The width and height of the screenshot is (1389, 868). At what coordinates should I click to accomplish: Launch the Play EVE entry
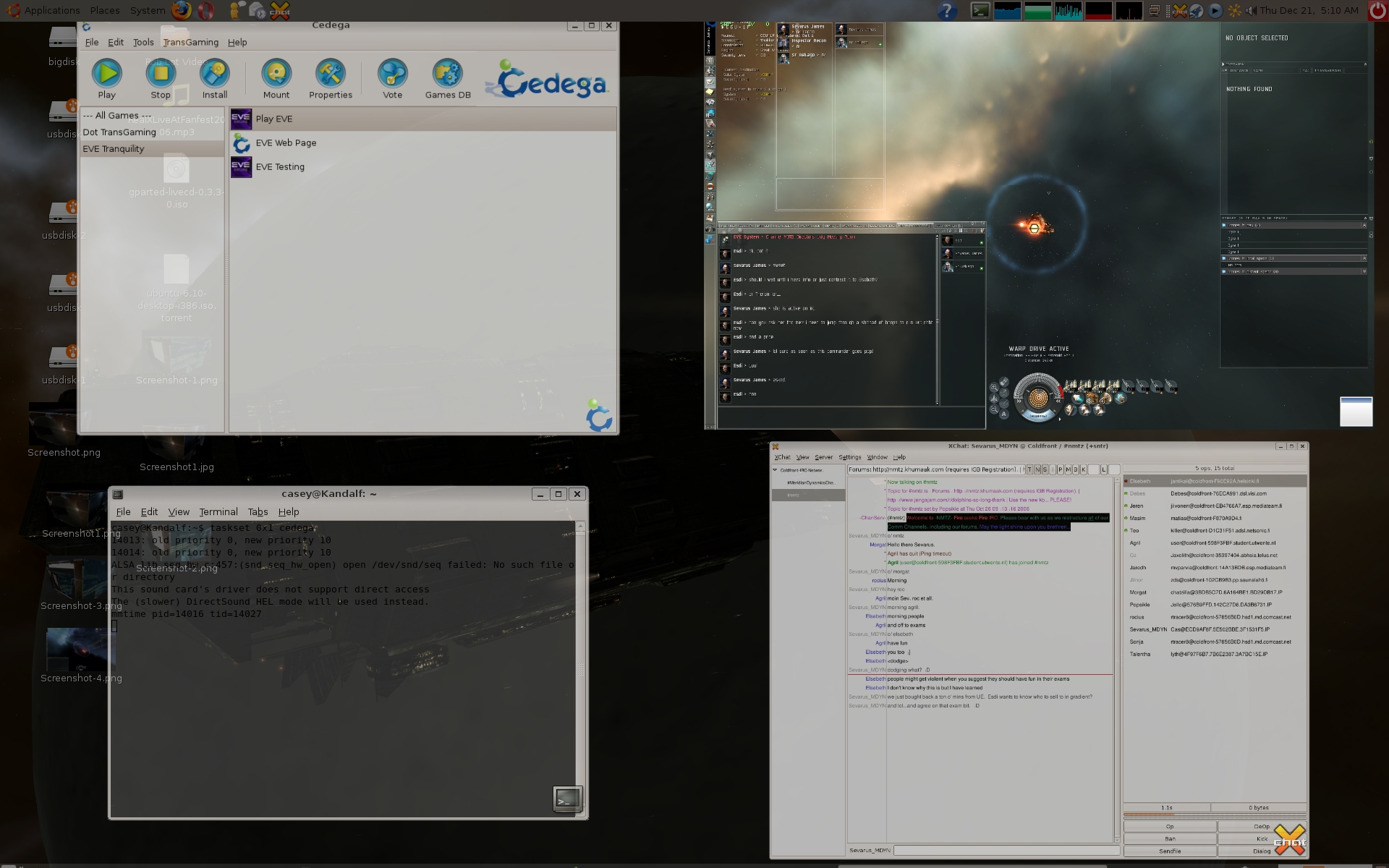coord(273,119)
